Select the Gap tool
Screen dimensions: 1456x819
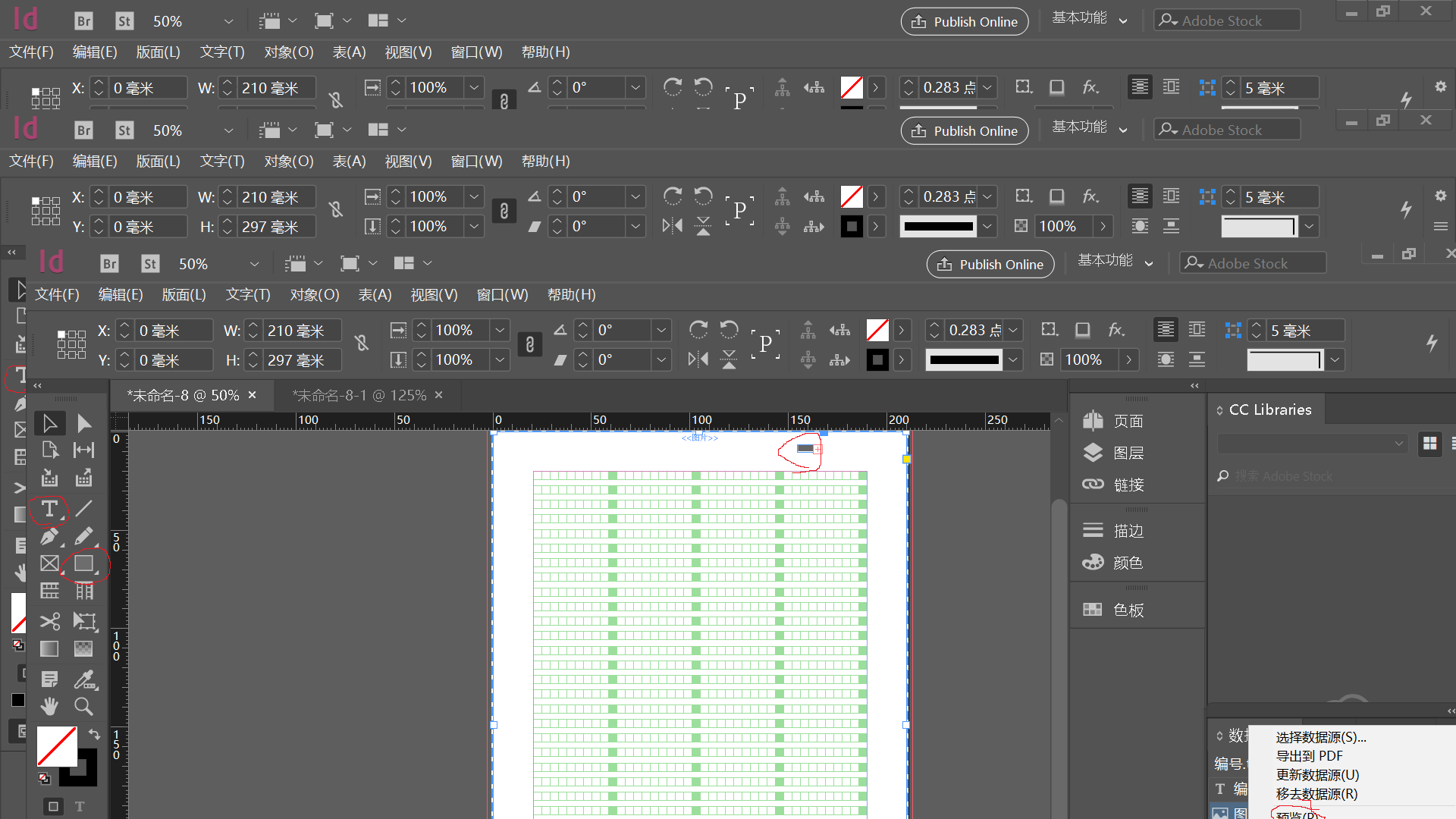[83, 450]
